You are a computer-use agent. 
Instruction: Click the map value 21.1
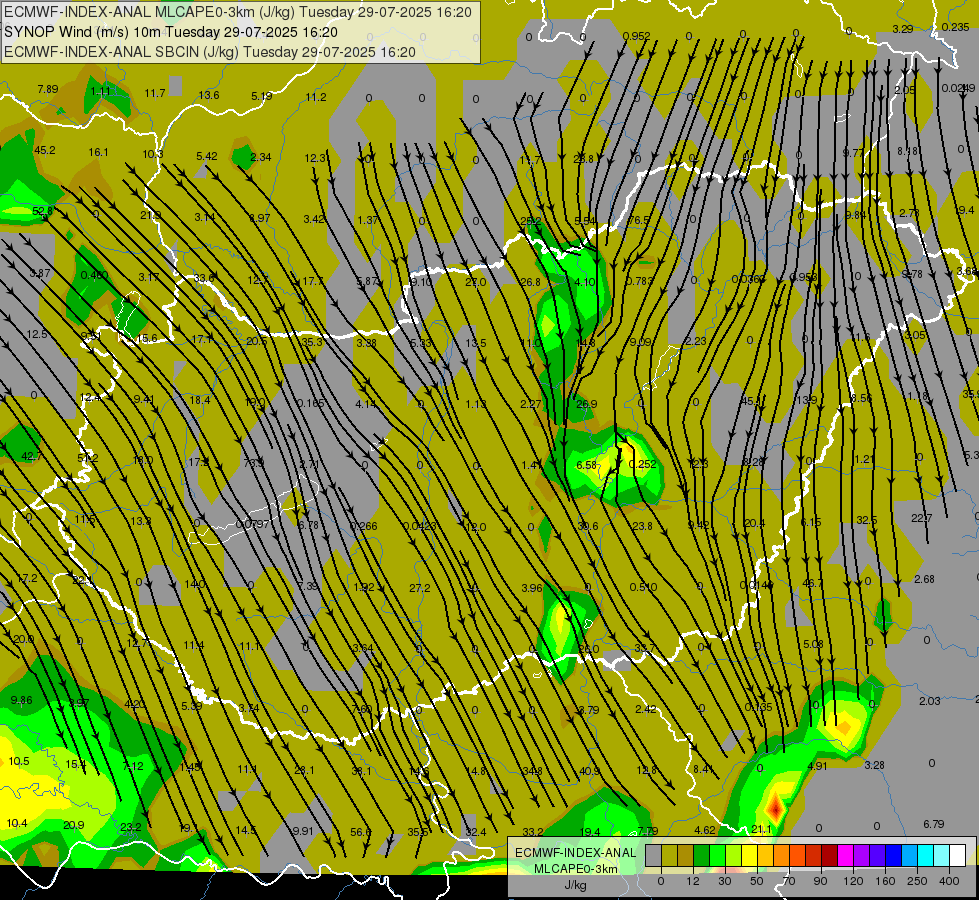761,829
